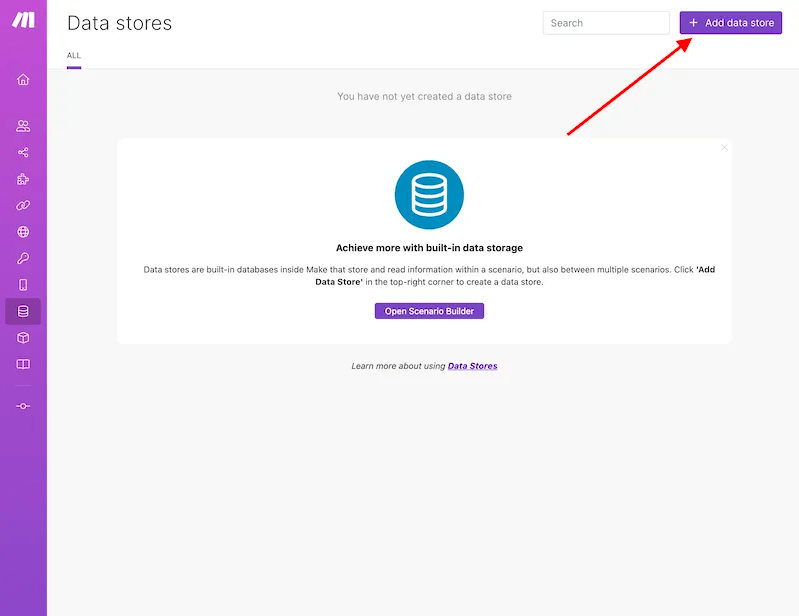This screenshot has width=799, height=616.
Task: Click 'Achieve more with built-in data storage' heading
Action: [x=429, y=248]
